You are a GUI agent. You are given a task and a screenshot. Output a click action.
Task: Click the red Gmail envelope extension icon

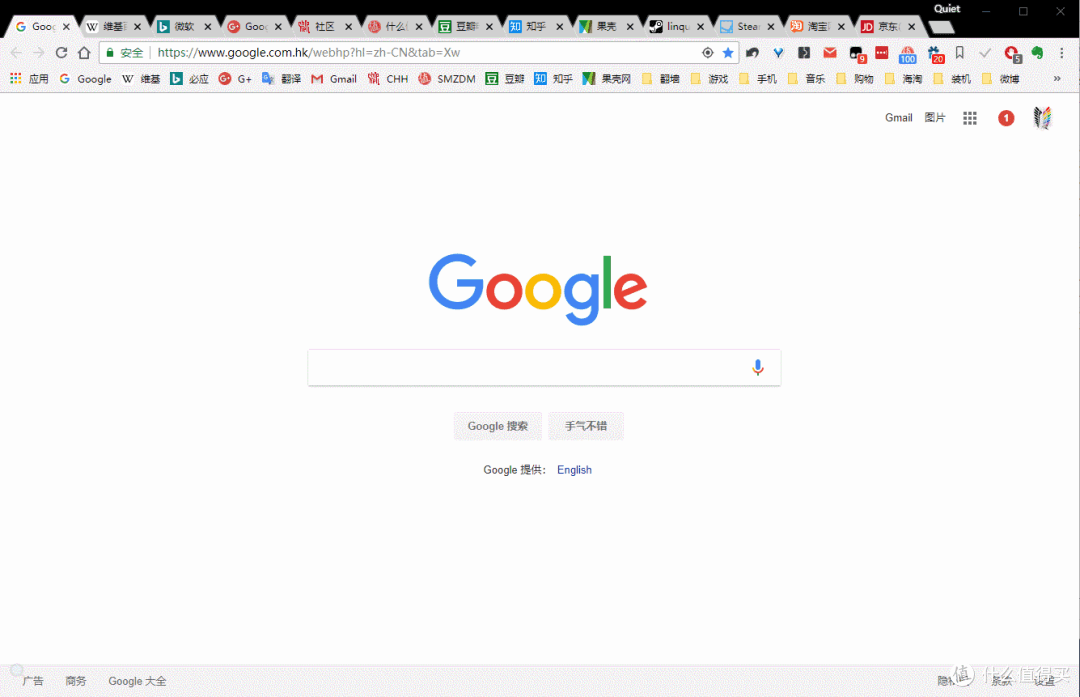point(829,52)
